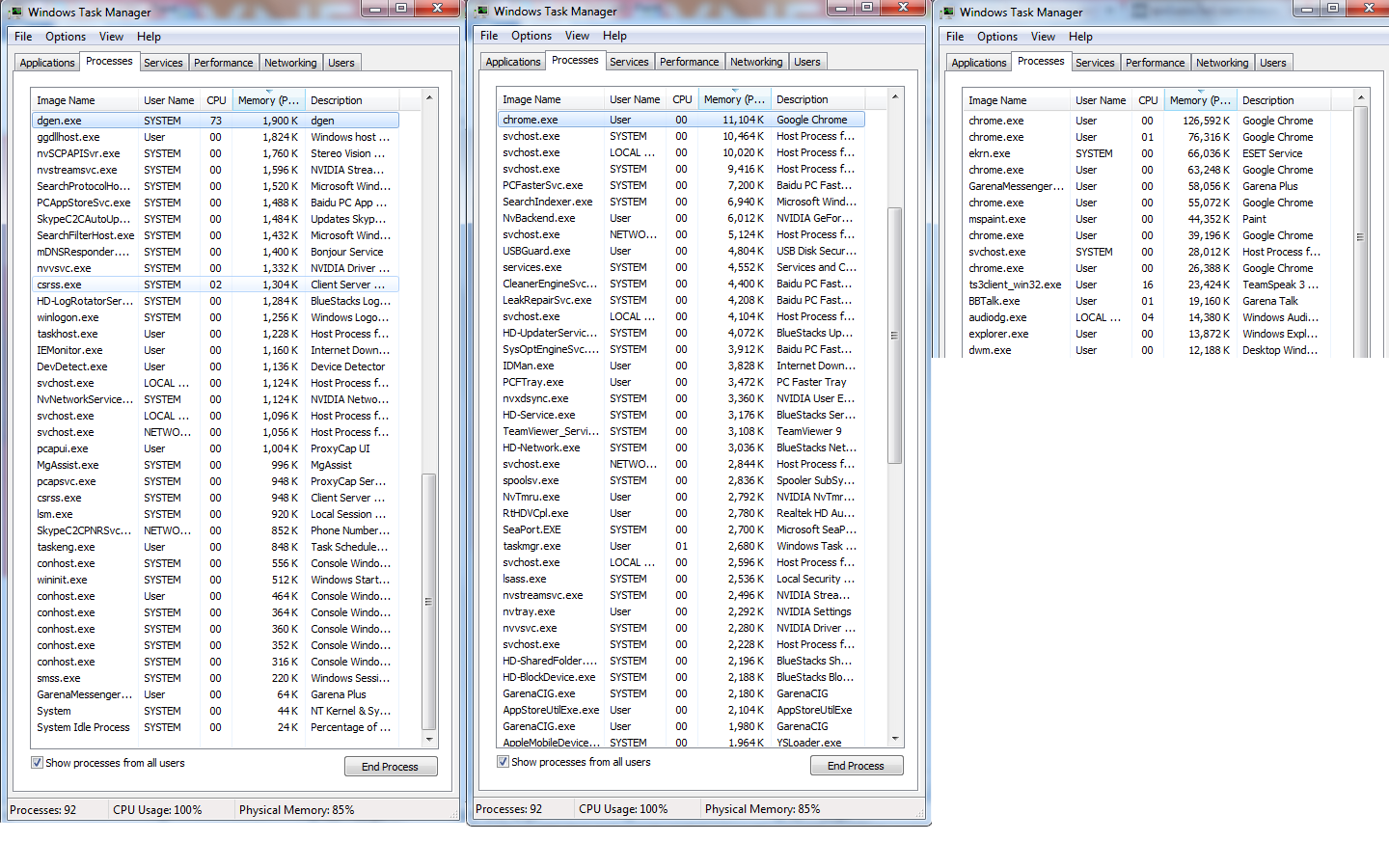Image resolution: width=1389 pixels, height=868 pixels.
Task: Select ts3client_win32.exe process row
Action: coord(1147,285)
